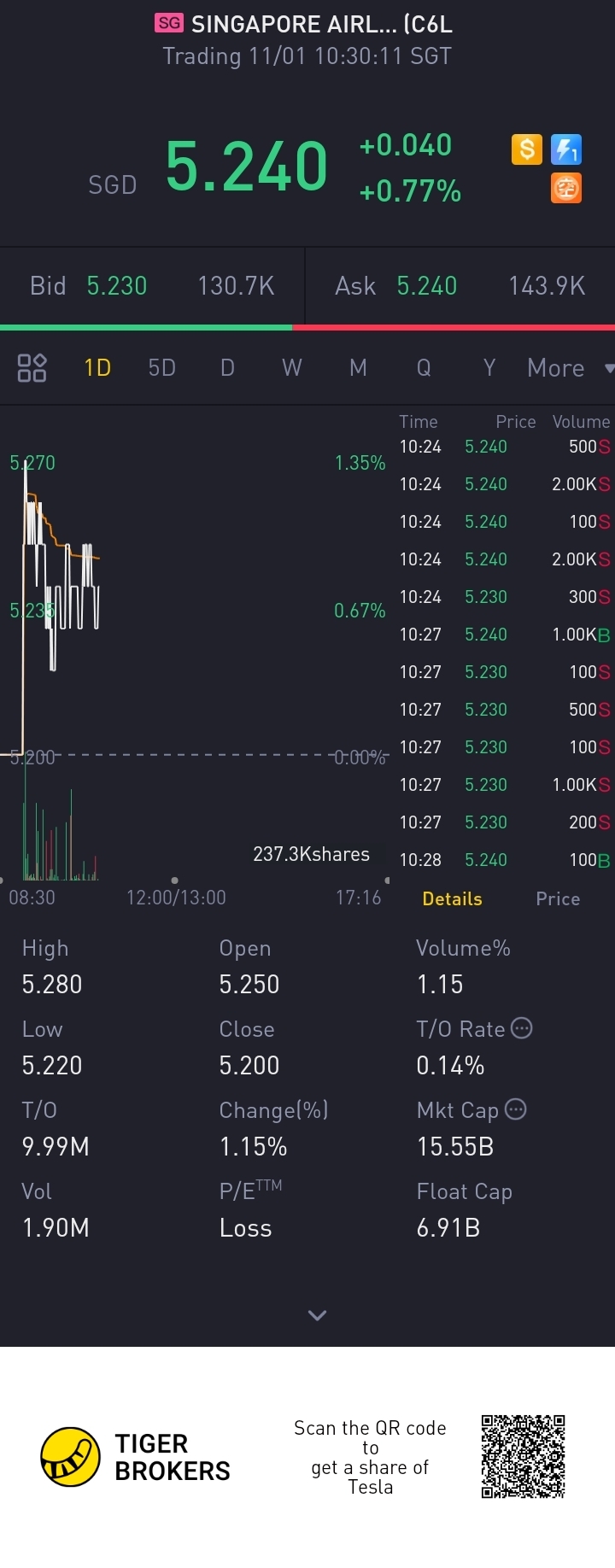Tap the Mkt Cap value 15.55B
The width and height of the screenshot is (615, 1568).
[455, 1147]
